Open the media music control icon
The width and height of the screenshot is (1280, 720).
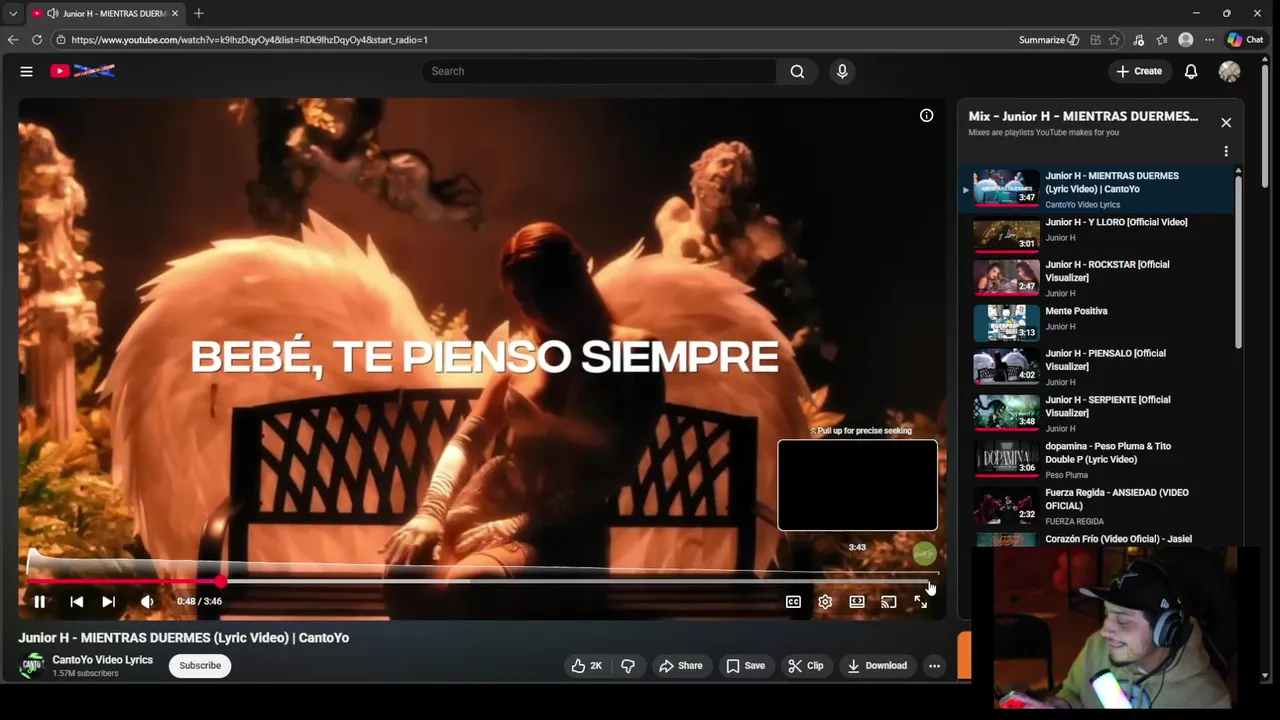click(x=1139, y=40)
